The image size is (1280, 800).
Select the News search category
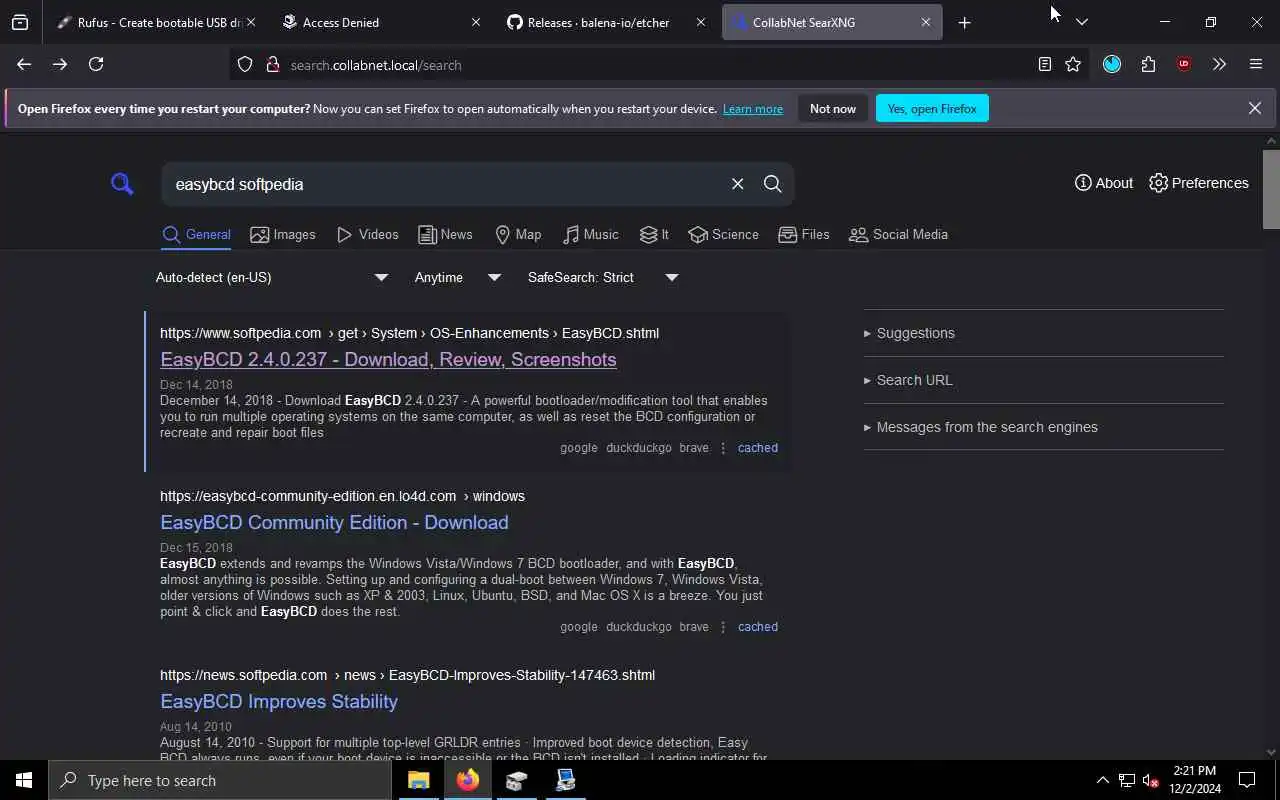[445, 235]
